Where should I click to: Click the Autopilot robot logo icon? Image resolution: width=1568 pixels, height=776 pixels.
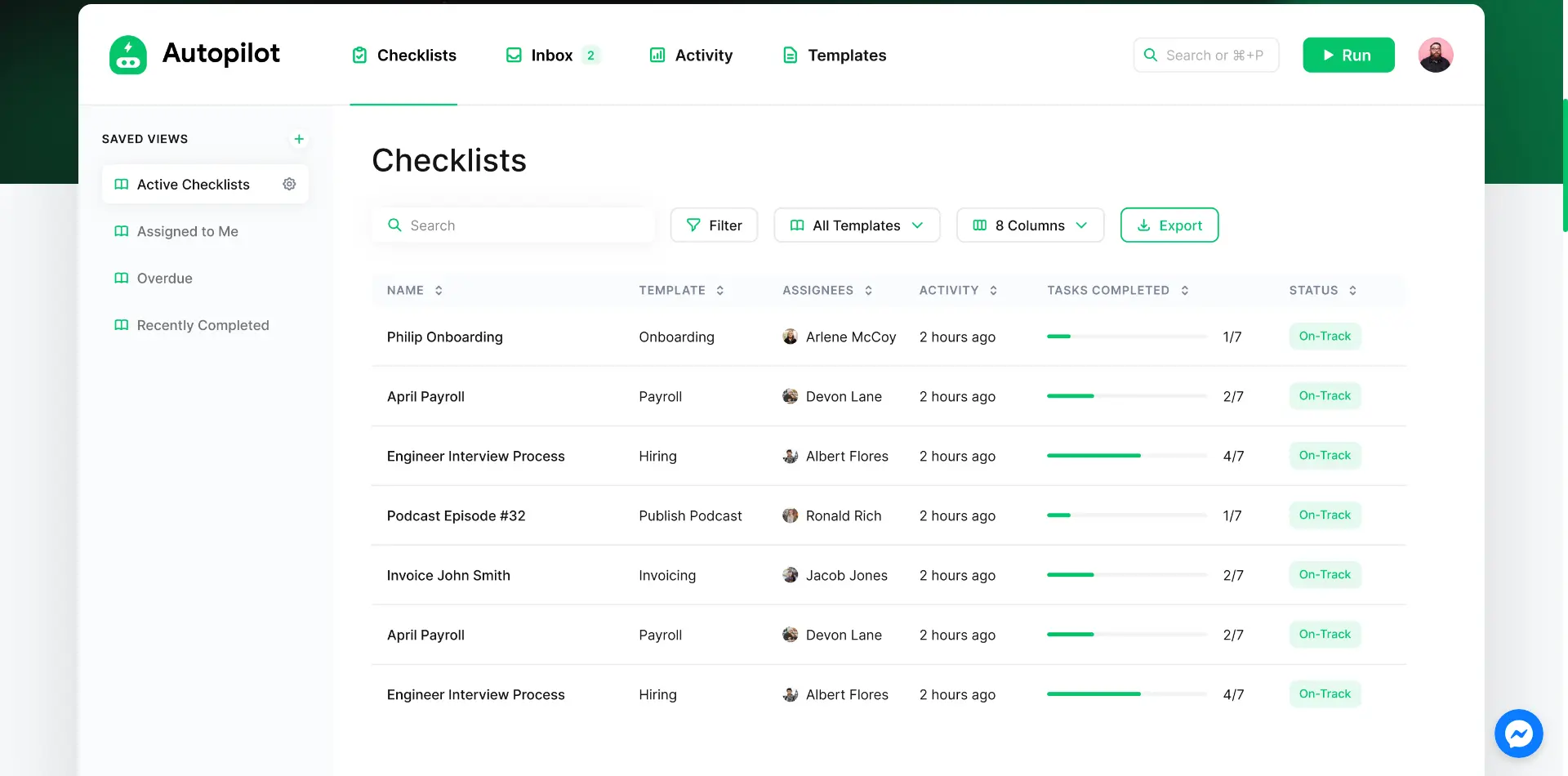[128, 55]
